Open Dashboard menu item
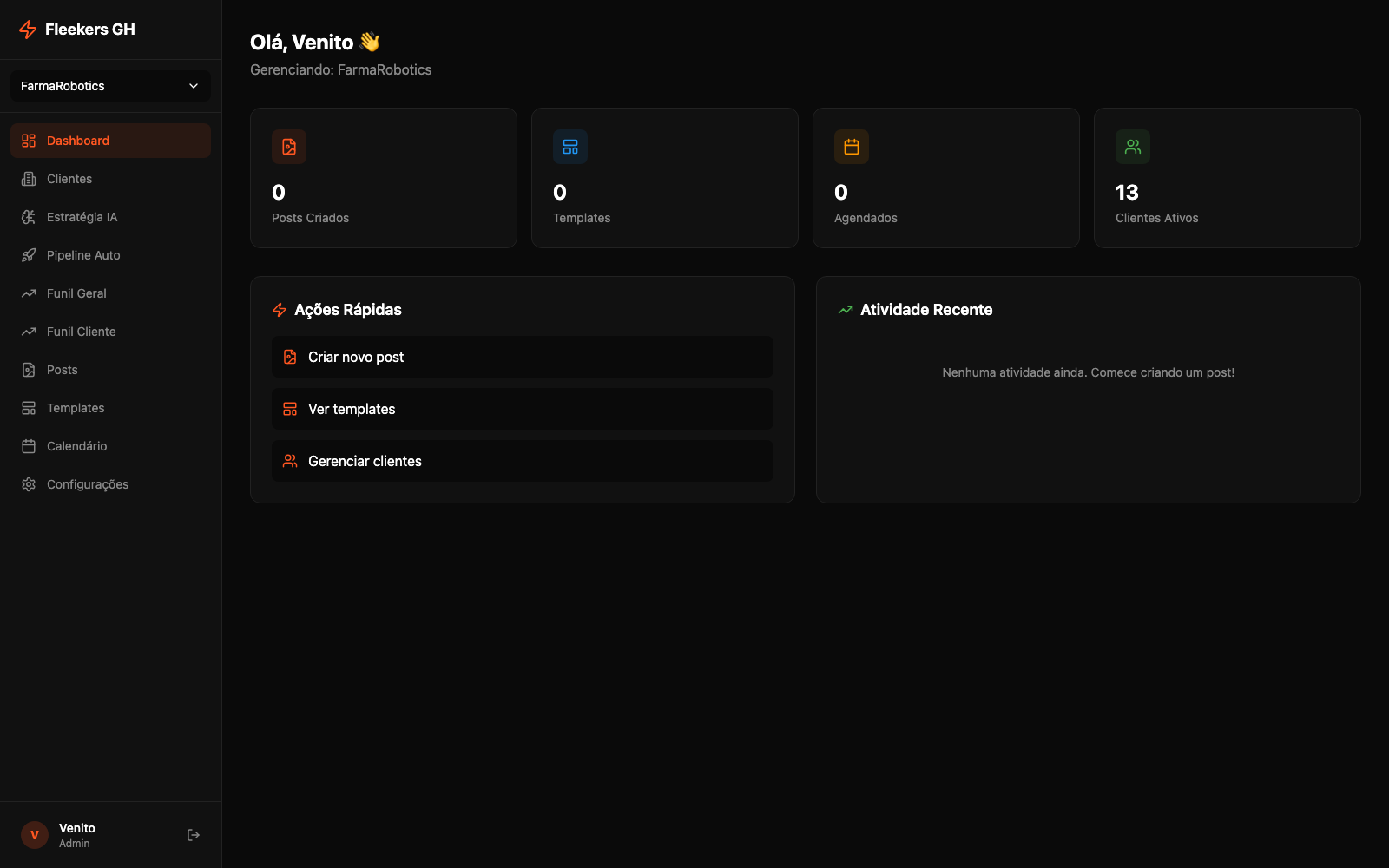 point(110,141)
